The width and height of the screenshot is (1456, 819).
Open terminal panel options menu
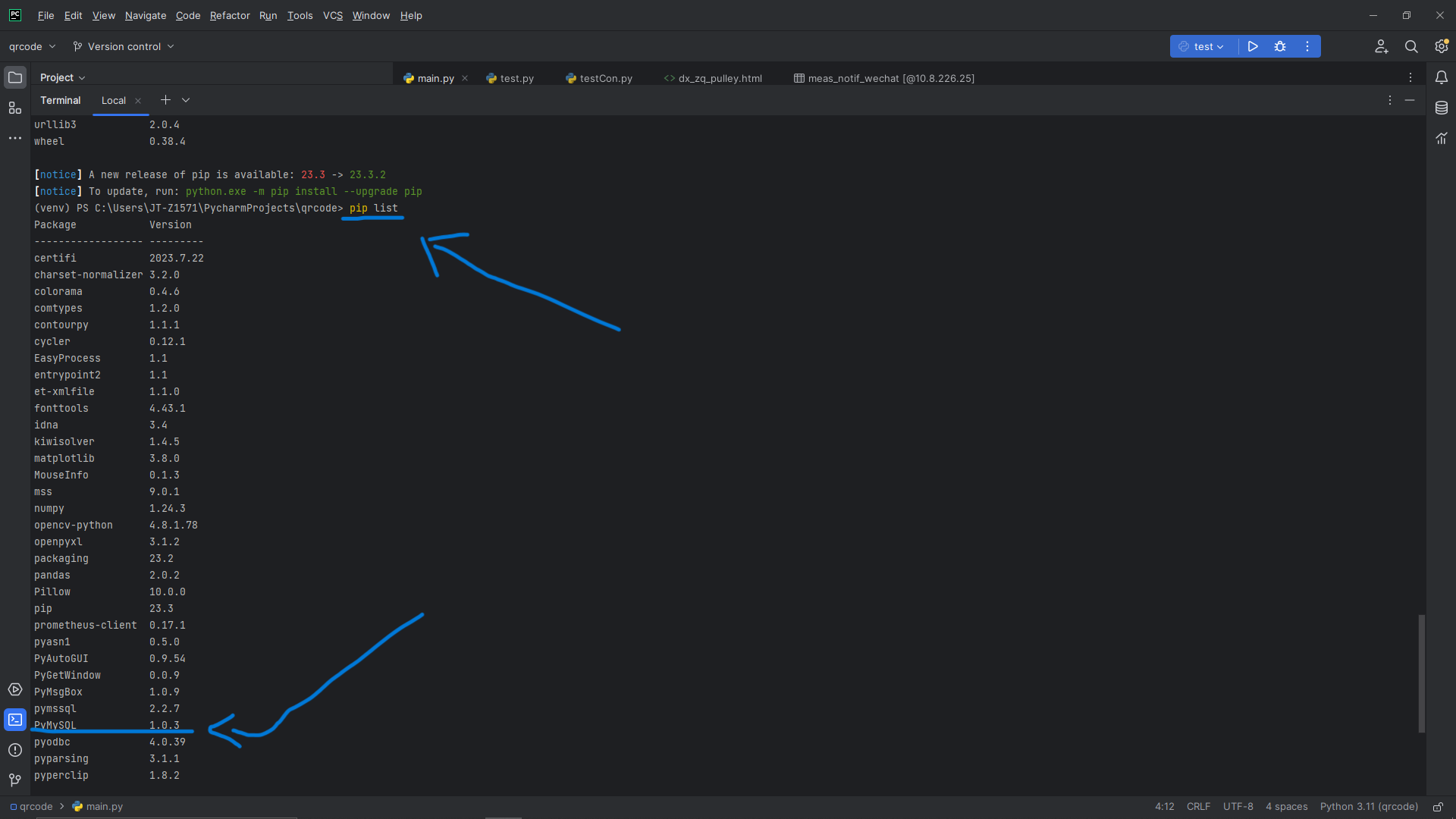click(1390, 100)
